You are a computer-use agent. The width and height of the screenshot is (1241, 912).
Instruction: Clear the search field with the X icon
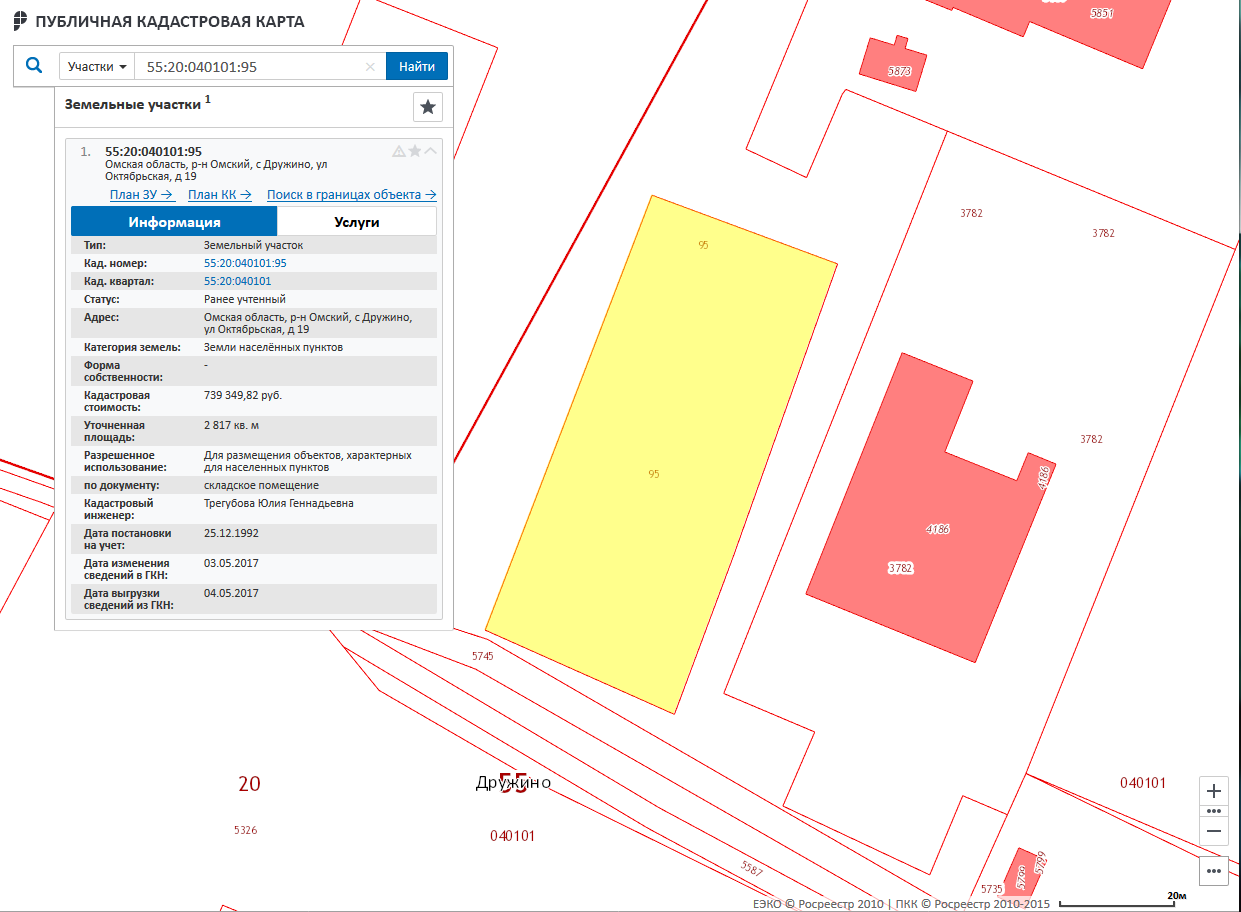370,67
